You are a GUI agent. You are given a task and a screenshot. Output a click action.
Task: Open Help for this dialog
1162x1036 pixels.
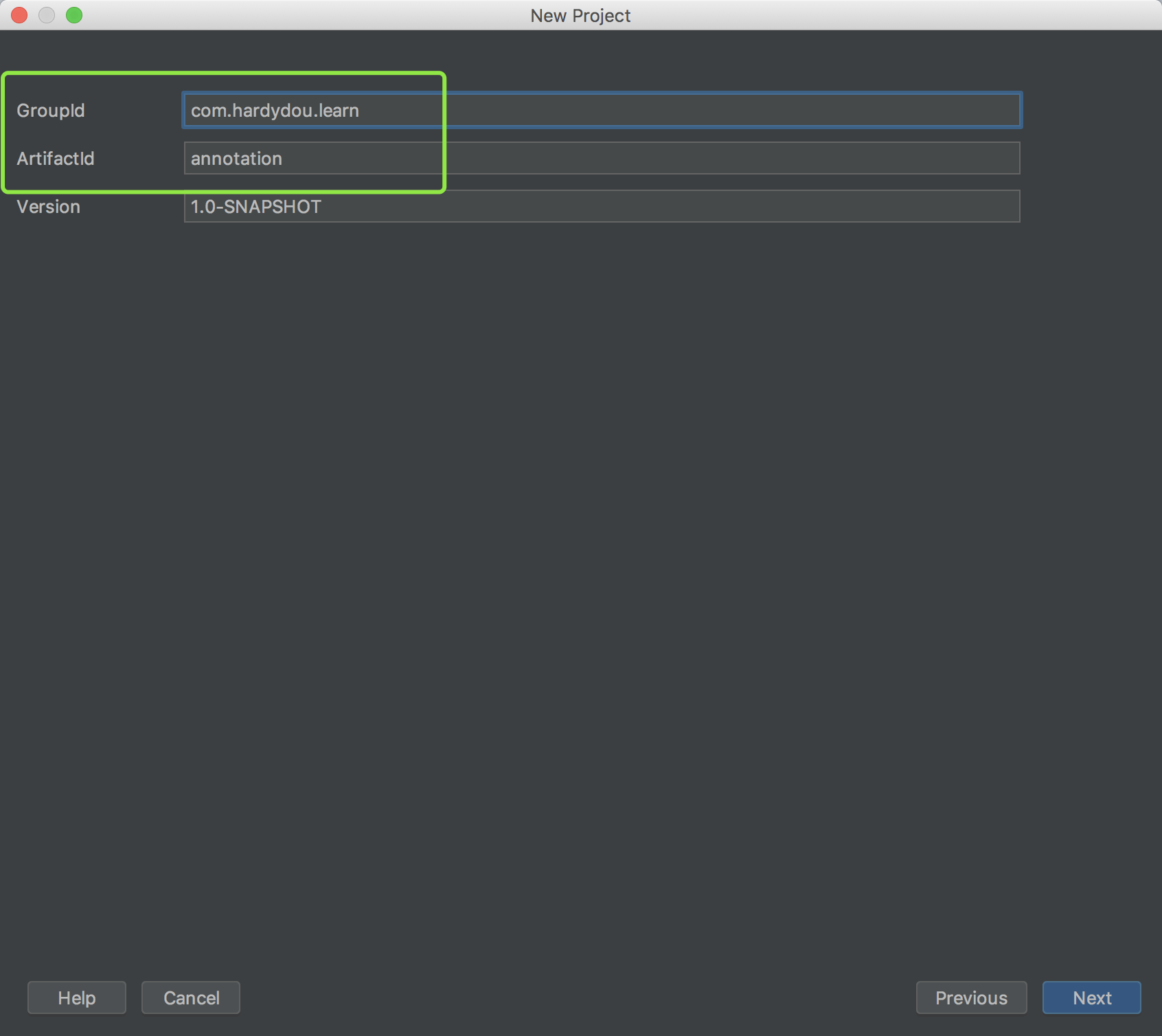pyautogui.click(x=77, y=998)
